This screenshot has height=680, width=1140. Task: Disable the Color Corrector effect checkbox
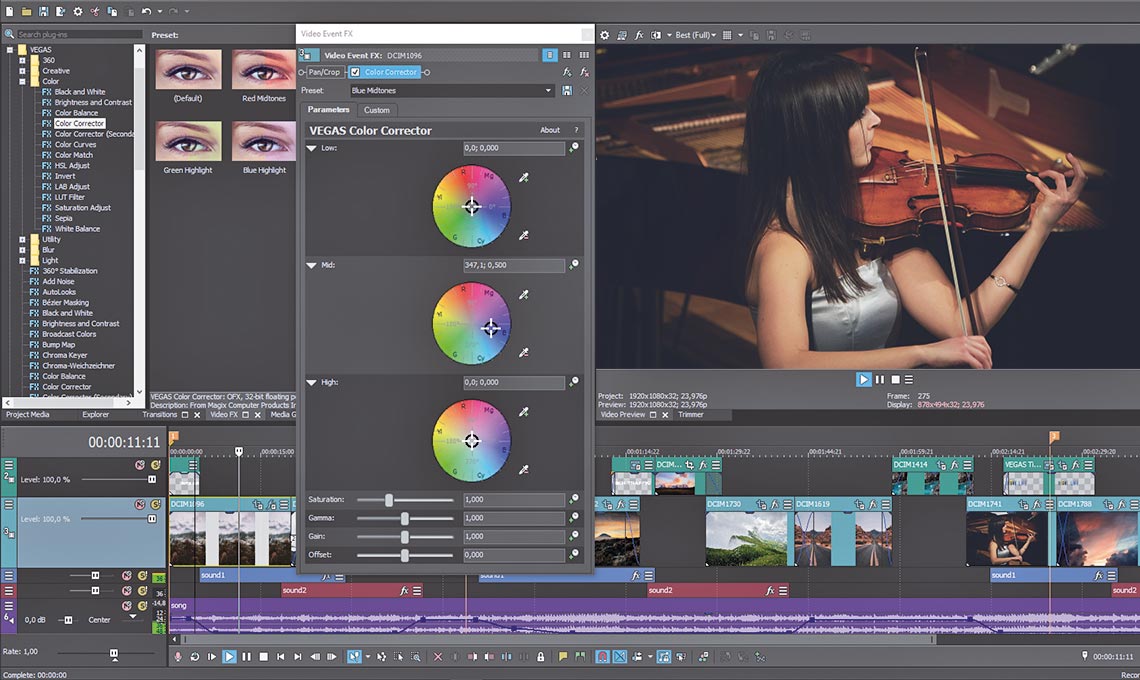tap(355, 72)
